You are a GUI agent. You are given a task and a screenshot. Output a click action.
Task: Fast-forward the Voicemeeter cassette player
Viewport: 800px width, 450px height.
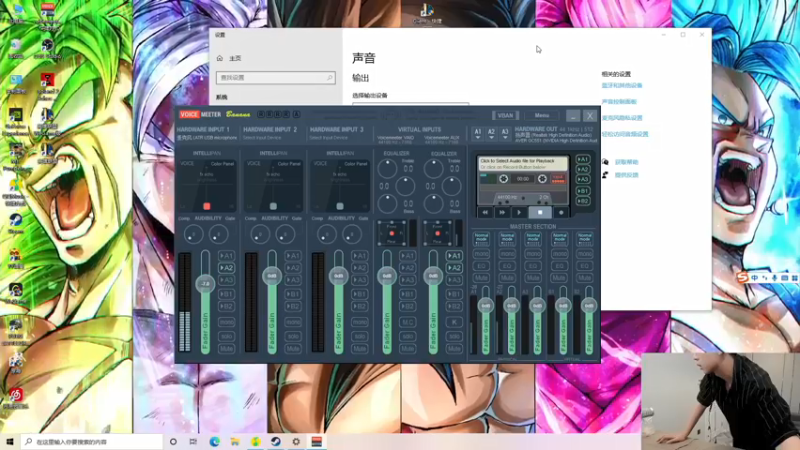[502, 212]
